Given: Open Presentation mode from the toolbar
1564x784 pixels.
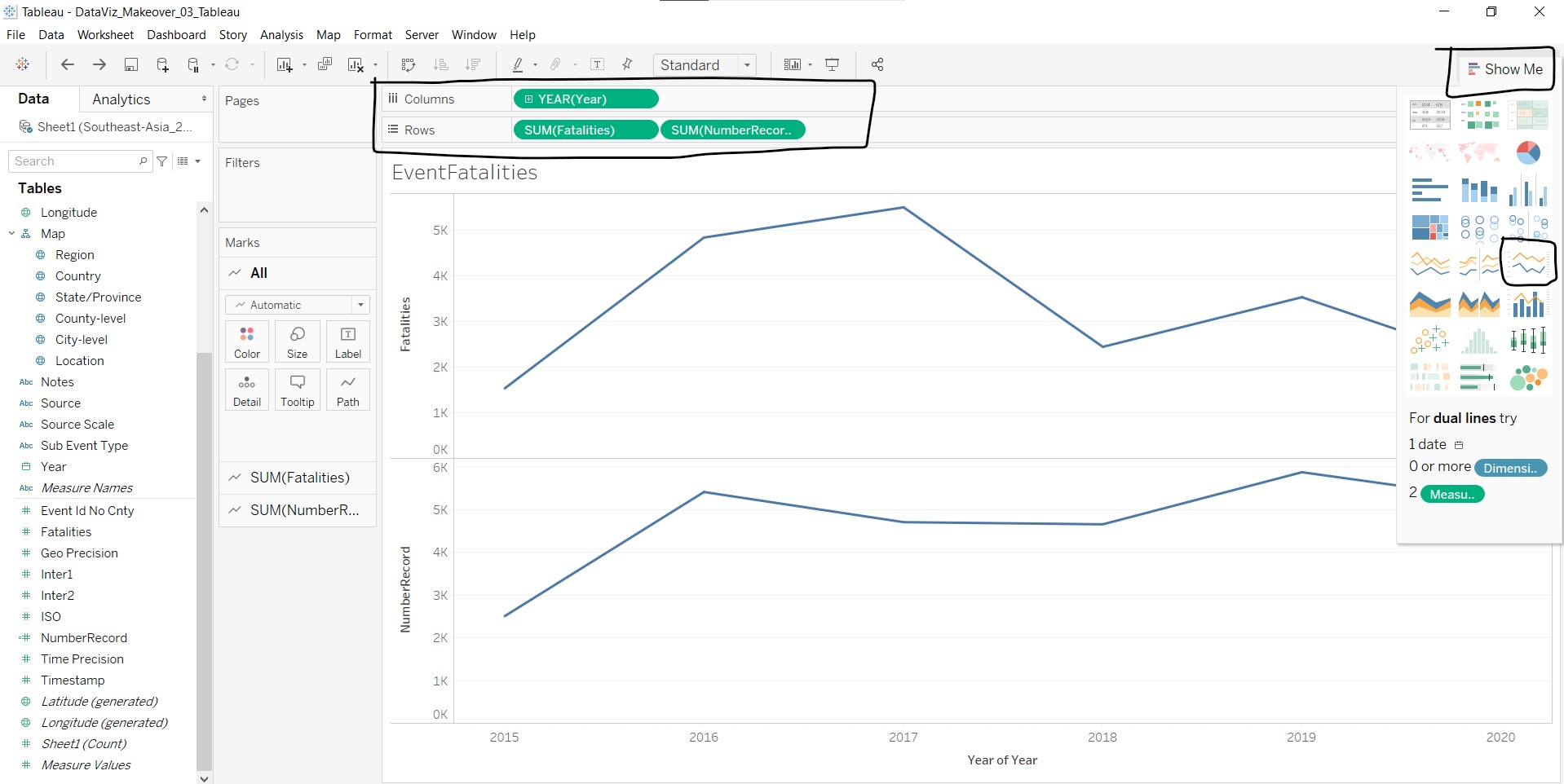Looking at the screenshot, I should 833,65.
